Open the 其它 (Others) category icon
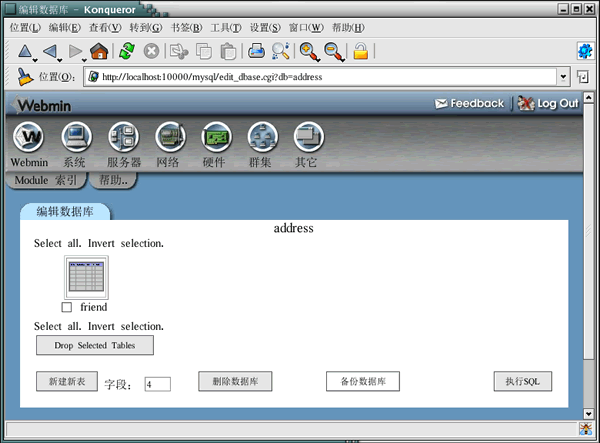The height and width of the screenshot is (443, 600). tap(309, 137)
